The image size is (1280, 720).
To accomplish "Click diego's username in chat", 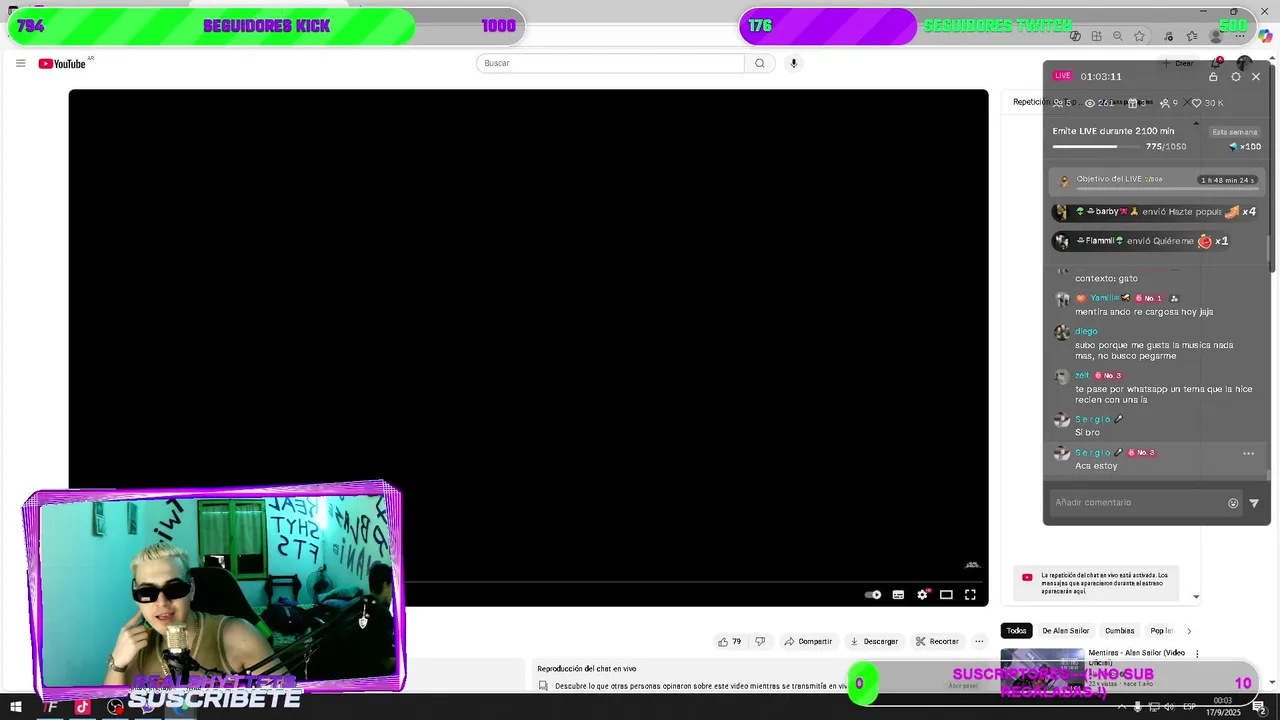I will (x=1086, y=331).
